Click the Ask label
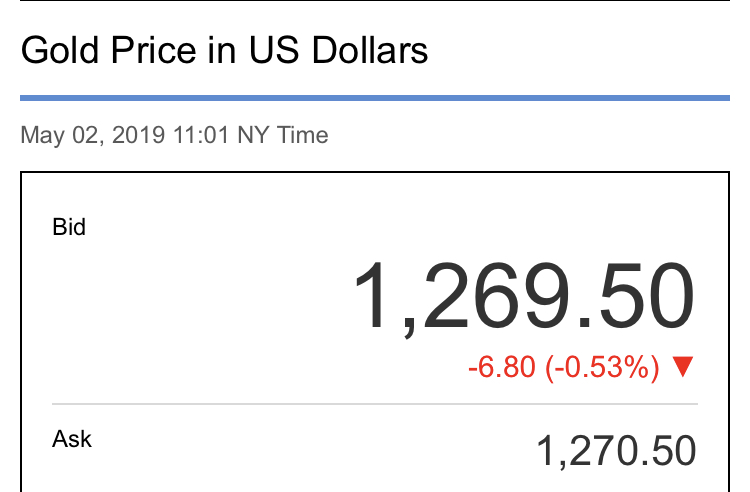 [72, 438]
